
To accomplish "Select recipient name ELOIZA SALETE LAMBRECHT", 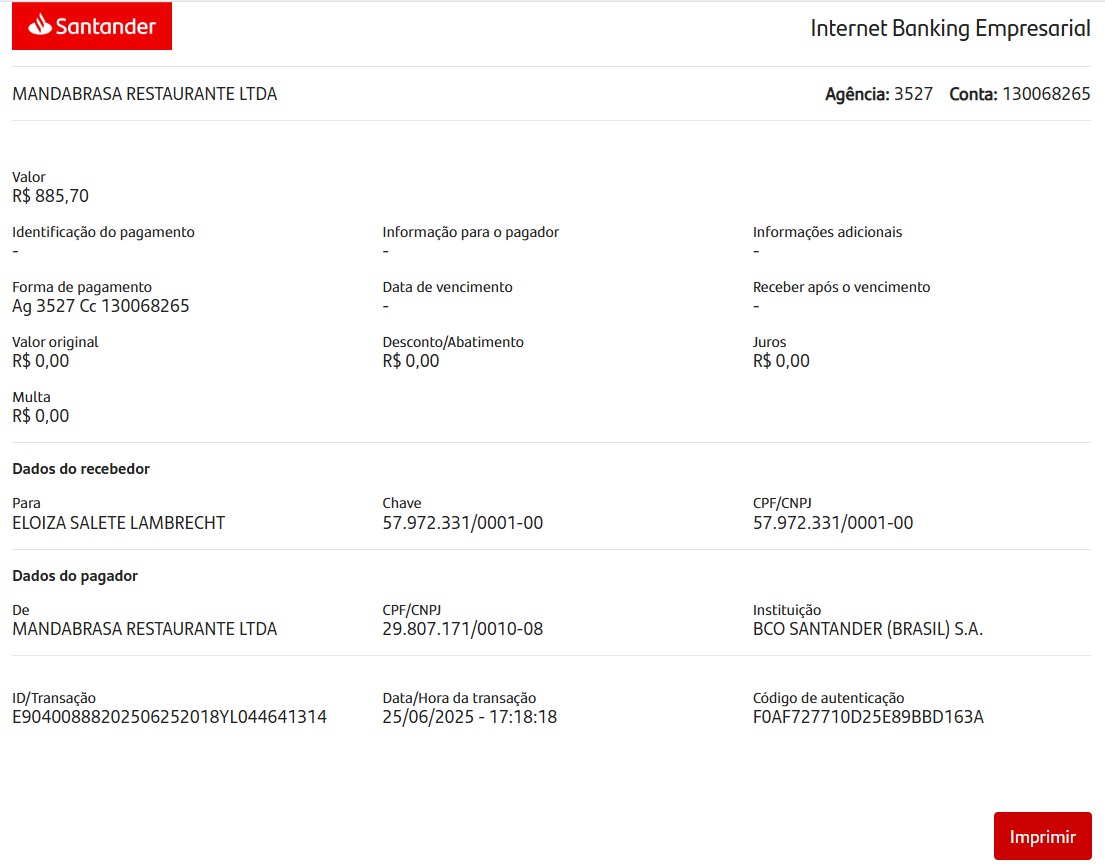I will pyautogui.click(x=118, y=523).
